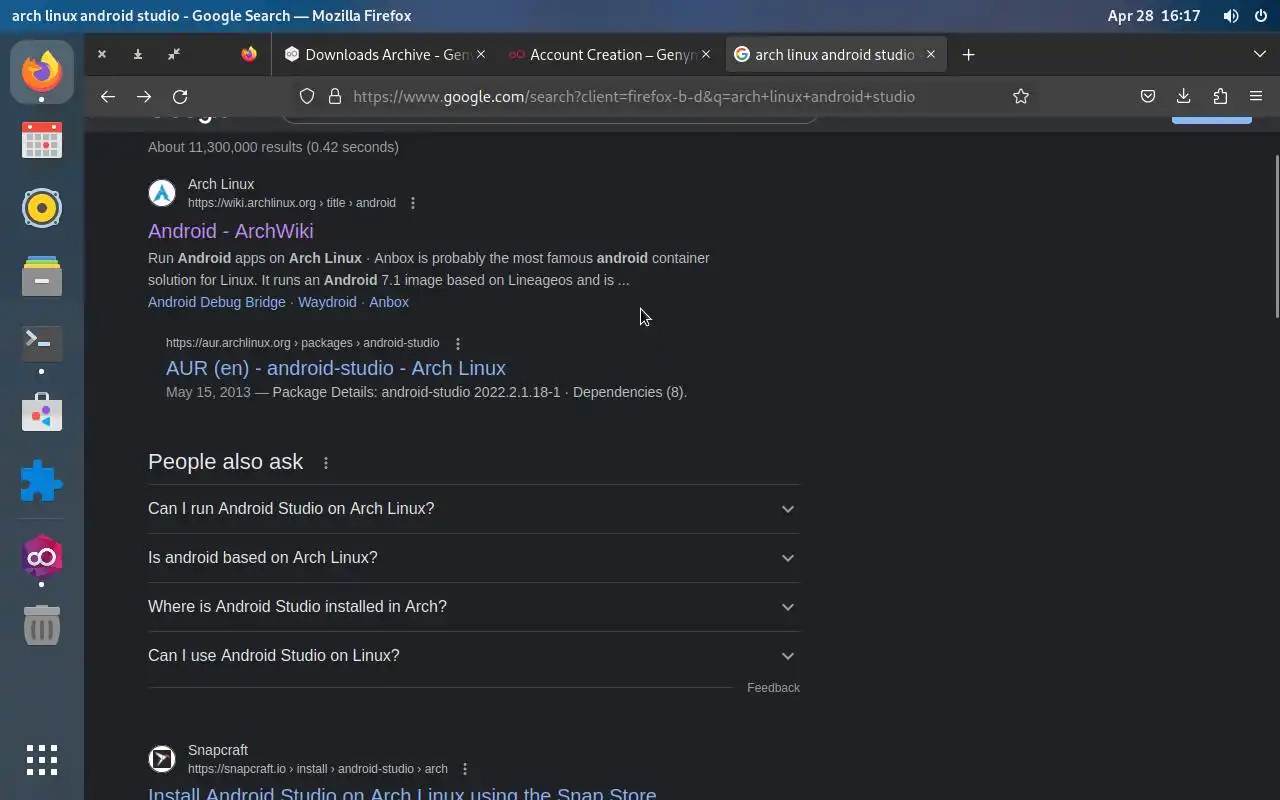
Task: Click the Arch Linux site favicon
Action: (x=162, y=192)
